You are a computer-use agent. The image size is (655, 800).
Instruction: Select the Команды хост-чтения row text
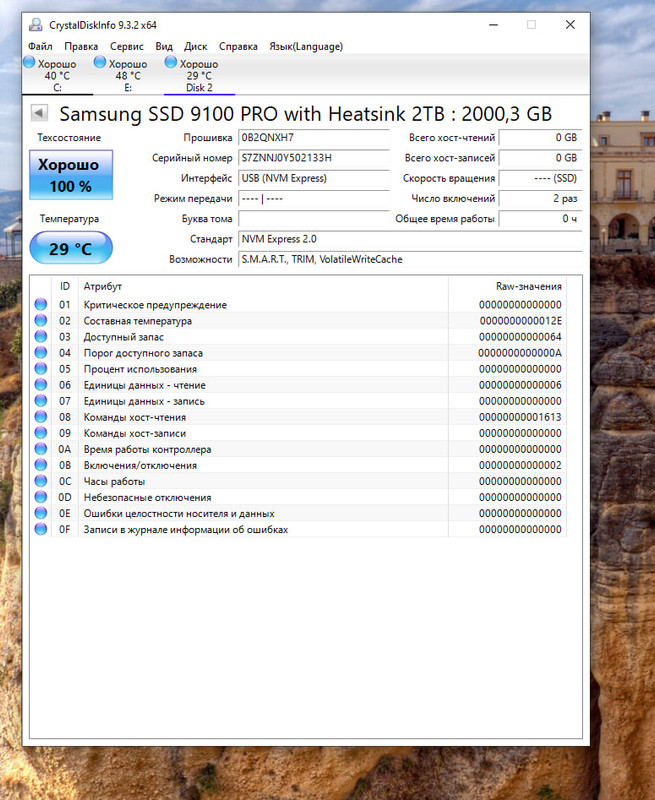pyautogui.click(x=135, y=417)
